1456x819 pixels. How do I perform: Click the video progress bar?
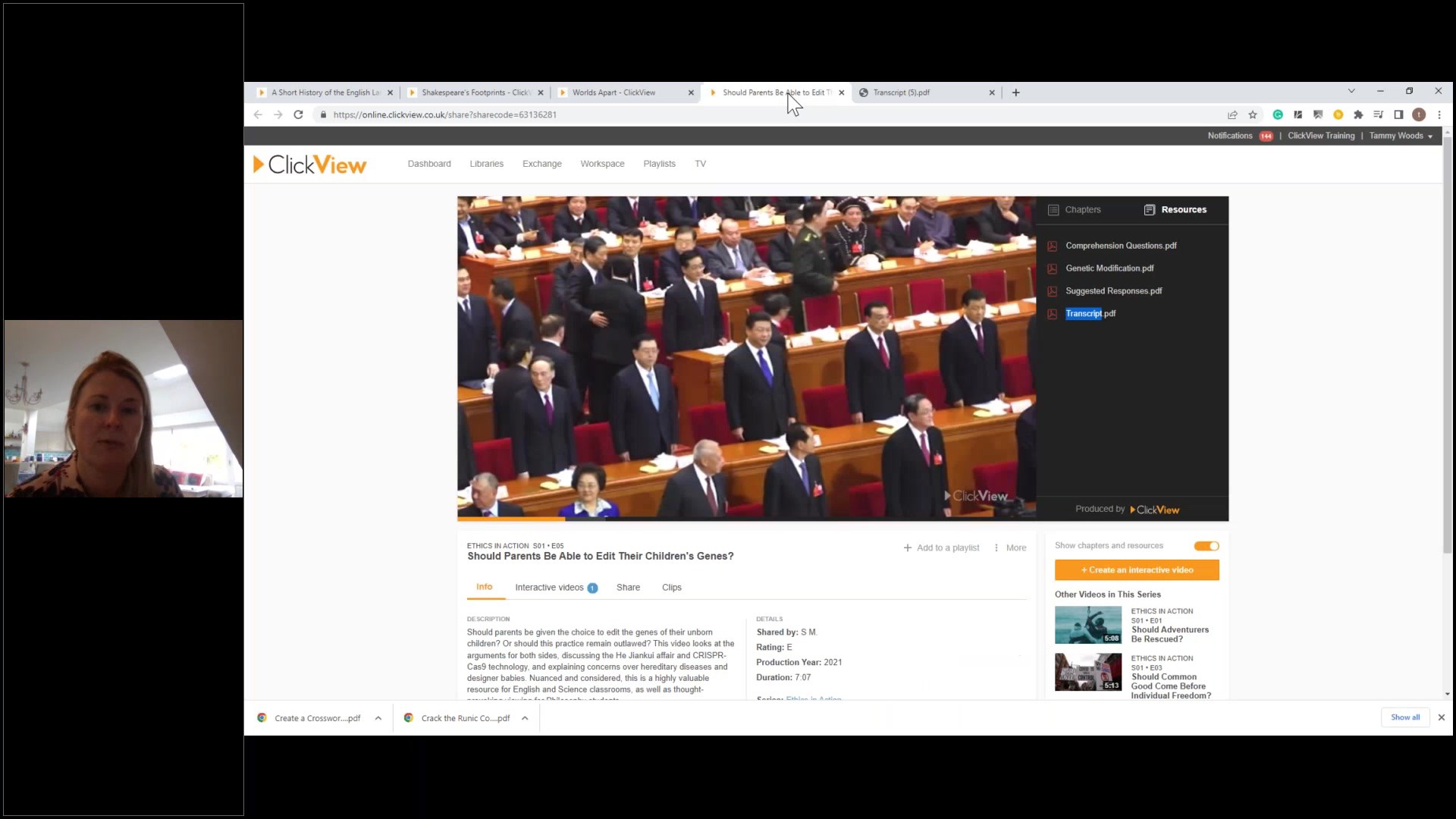point(746,519)
